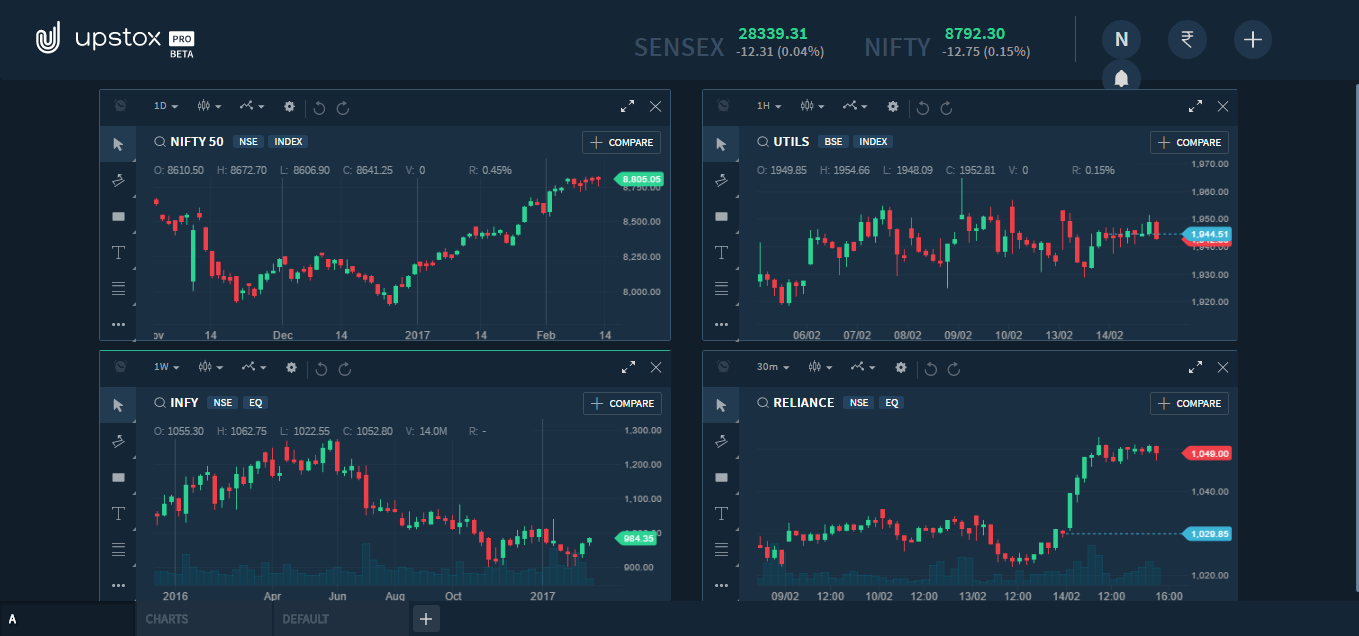Click COMPARE on the UTILS chart

point(1189,142)
